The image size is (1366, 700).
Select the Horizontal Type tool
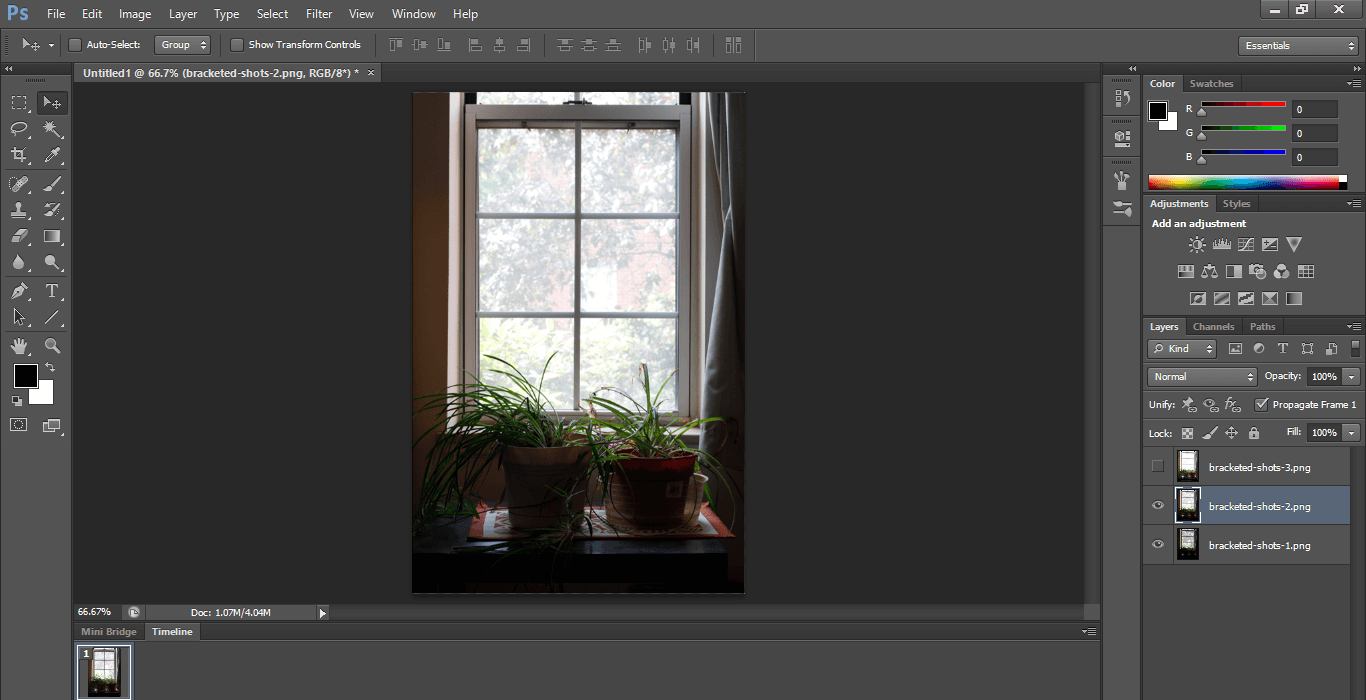[x=53, y=291]
